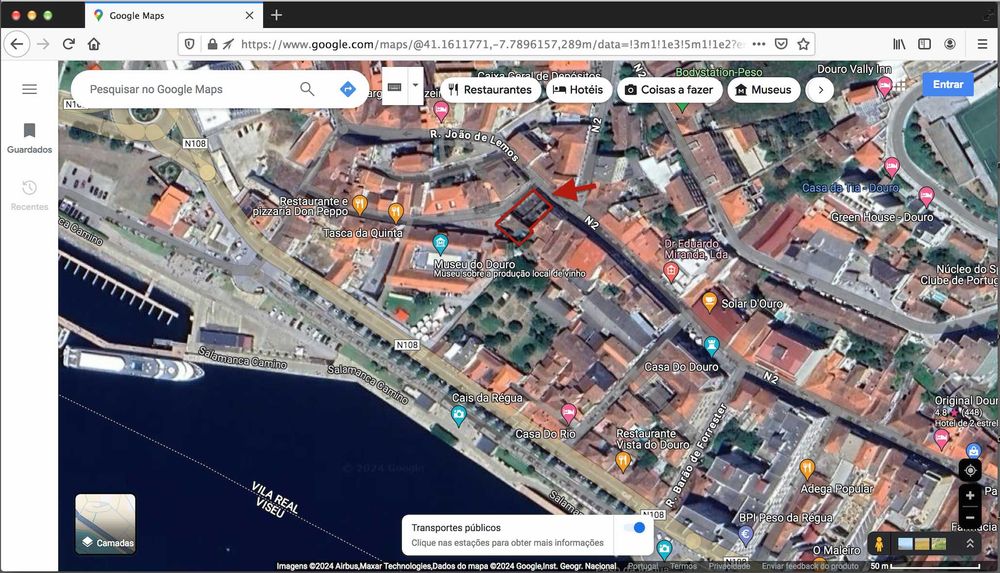Click the search magnifier icon

tap(307, 89)
